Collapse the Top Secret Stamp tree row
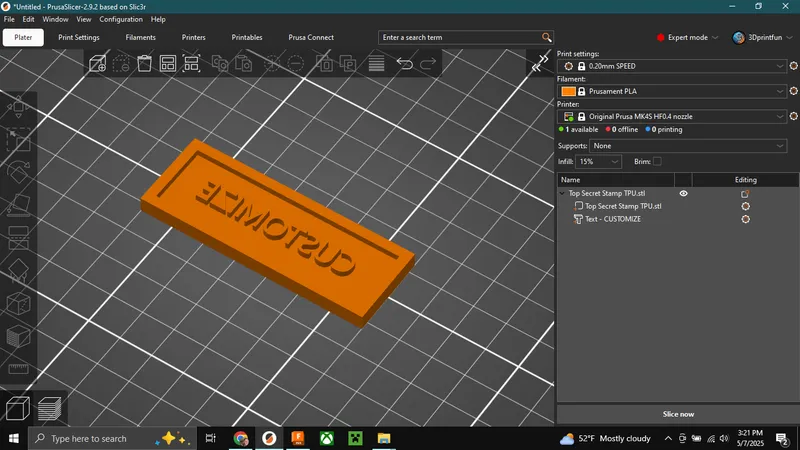This screenshot has width=800, height=450. (x=562, y=193)
